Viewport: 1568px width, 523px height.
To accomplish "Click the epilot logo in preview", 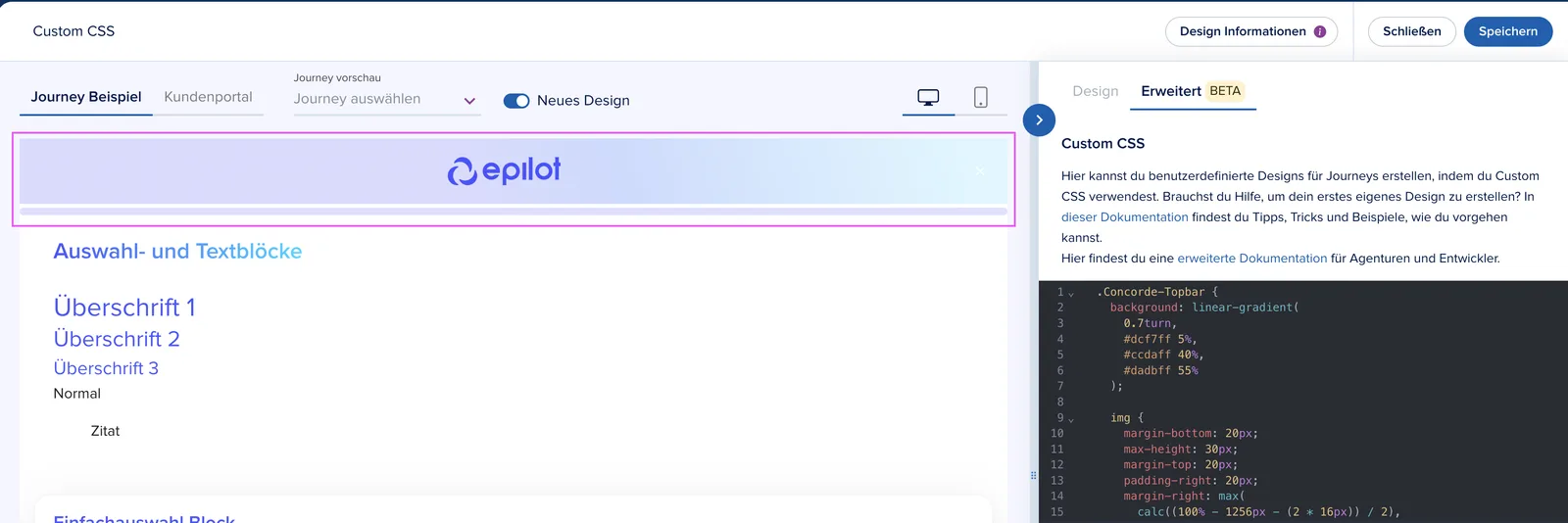I will [504, 170].
